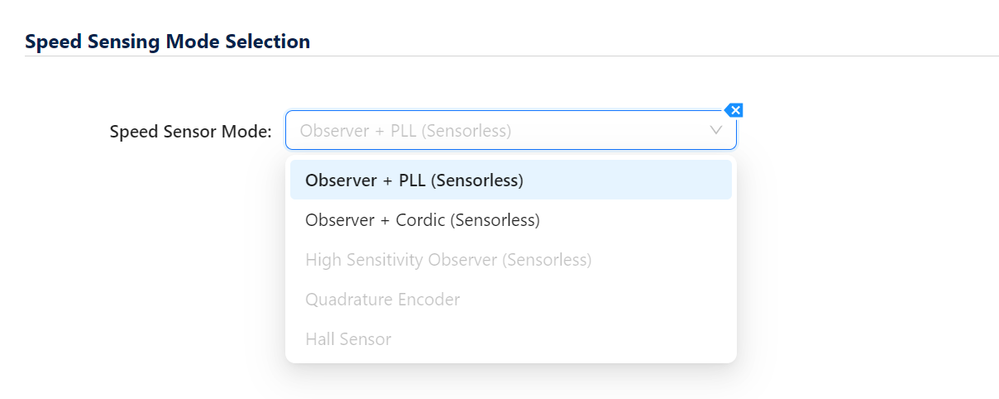Viewport: 999px width, 399px height.
Task: Click the divider line under the section heading
Action: point(512,56)
